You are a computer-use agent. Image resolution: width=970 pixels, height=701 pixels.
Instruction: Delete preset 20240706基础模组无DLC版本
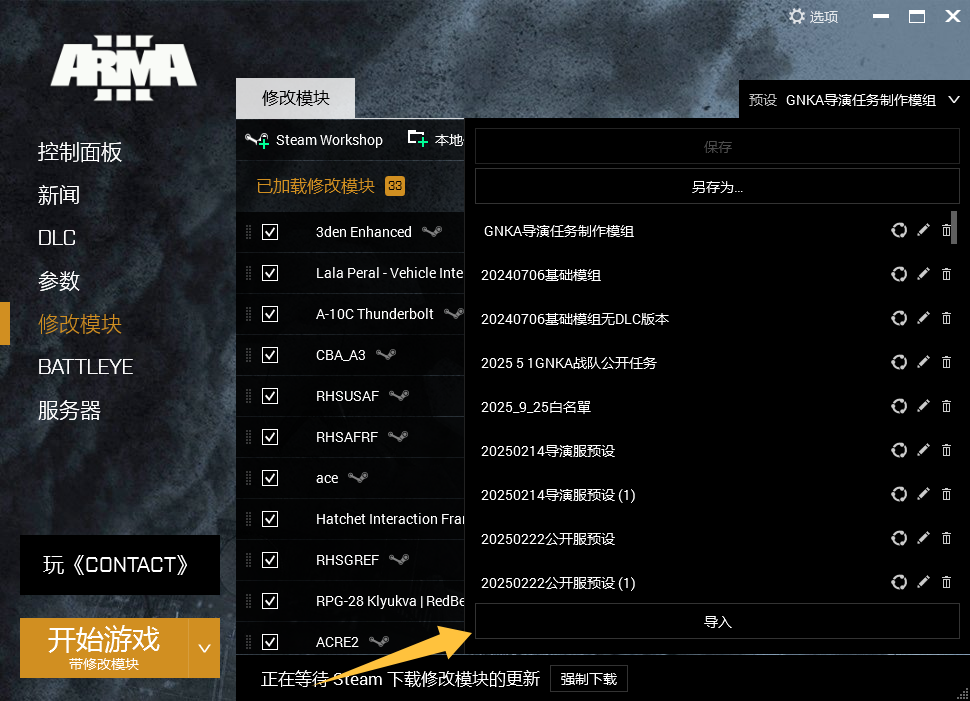coord(946,318)
